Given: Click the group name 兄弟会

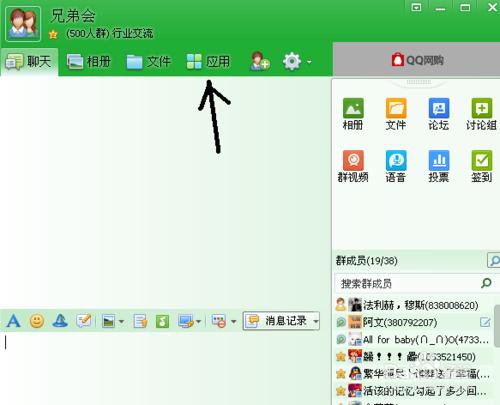Looking at the screenshot, I should tap(72, 16).
